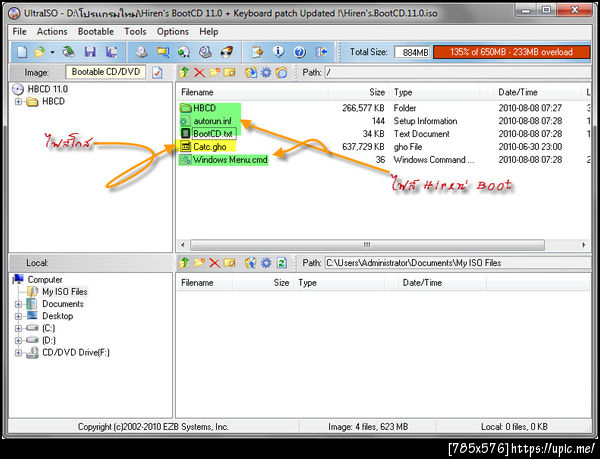Click the New Folder icon in Local toolbar
Screen dimensions: 600x459
coord(199,263)
